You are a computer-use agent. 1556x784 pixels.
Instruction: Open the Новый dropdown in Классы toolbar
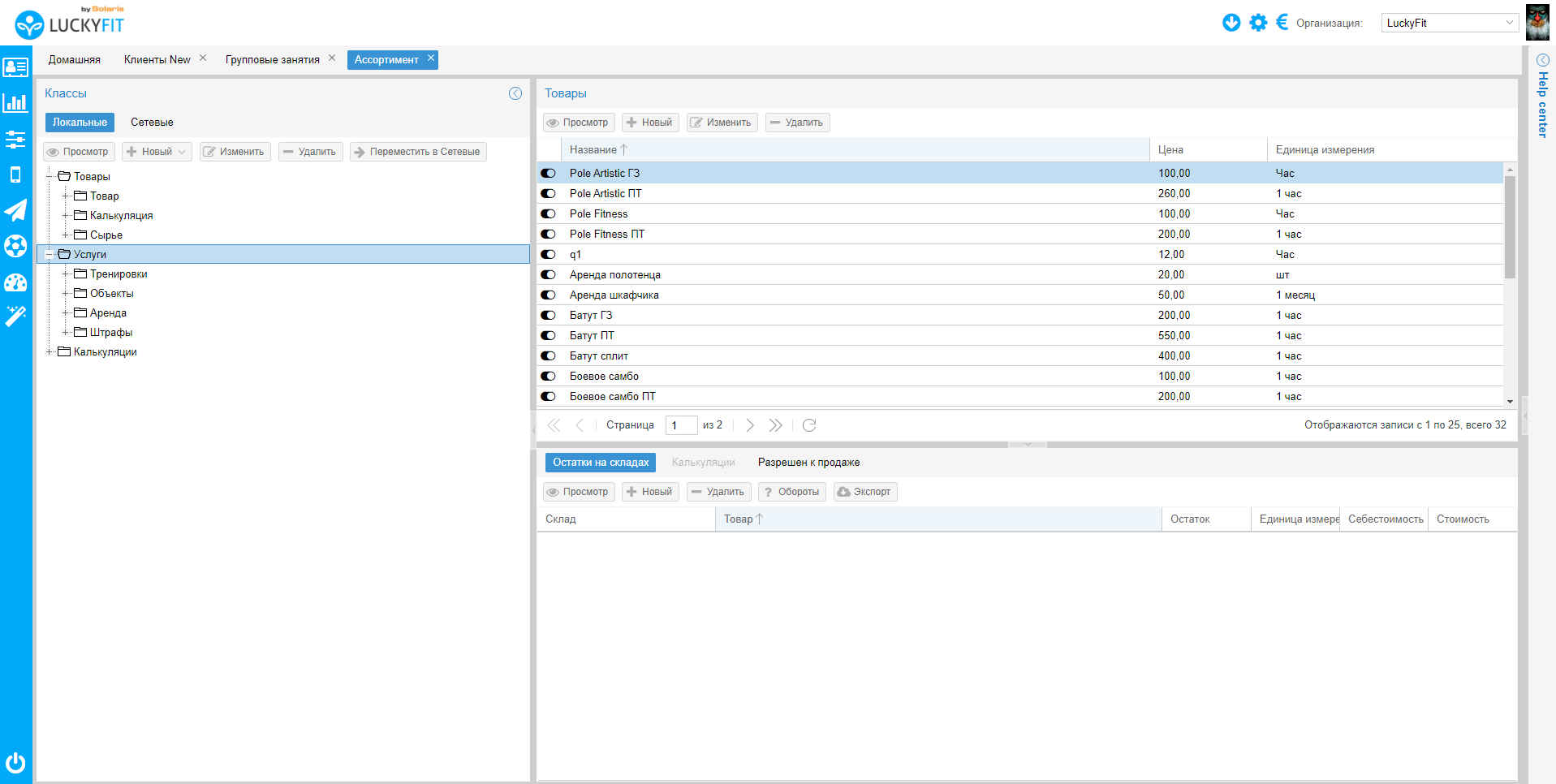tap(157, 152)
